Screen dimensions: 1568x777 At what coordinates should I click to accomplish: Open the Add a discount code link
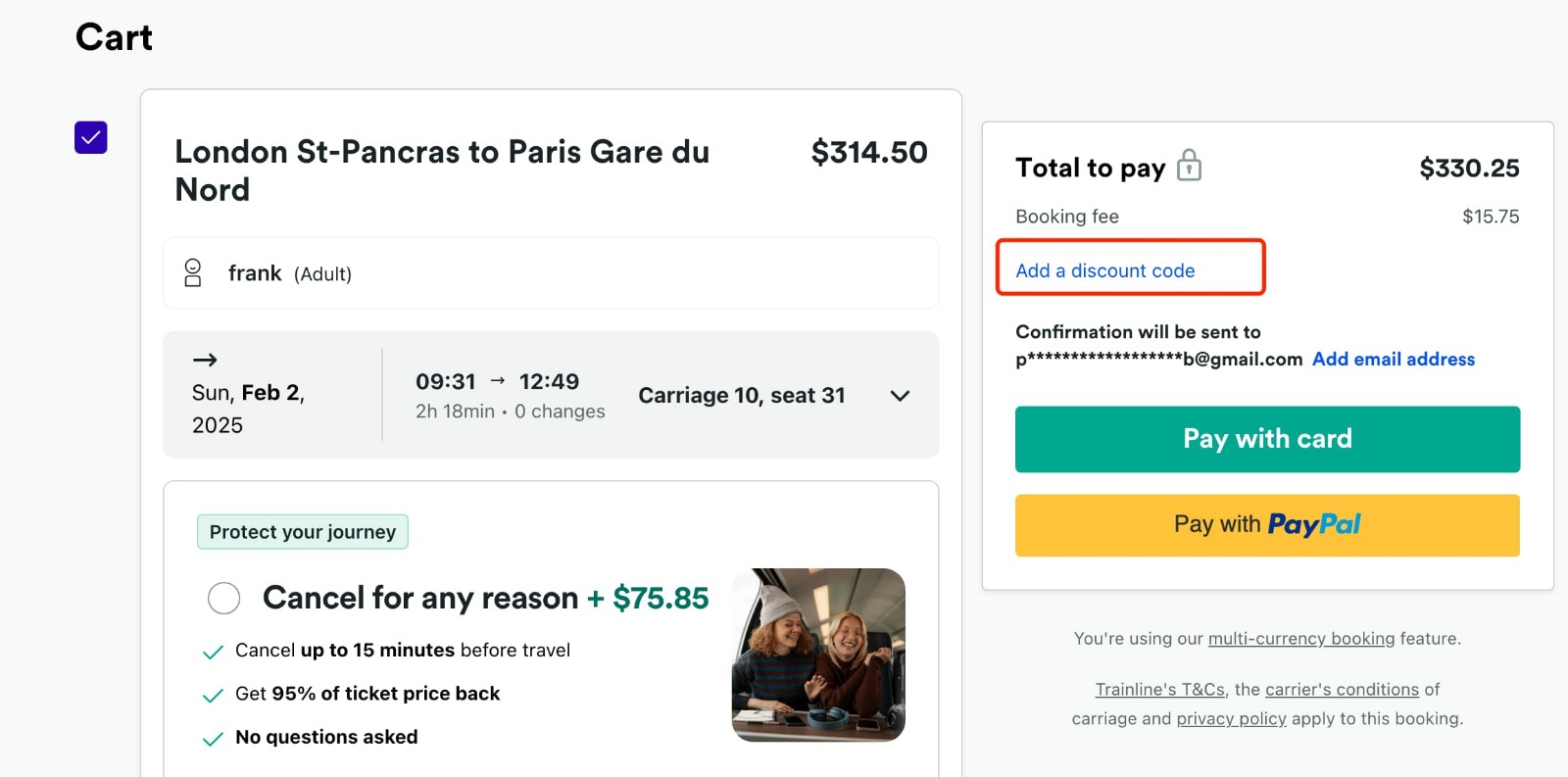coord(1105,269)
